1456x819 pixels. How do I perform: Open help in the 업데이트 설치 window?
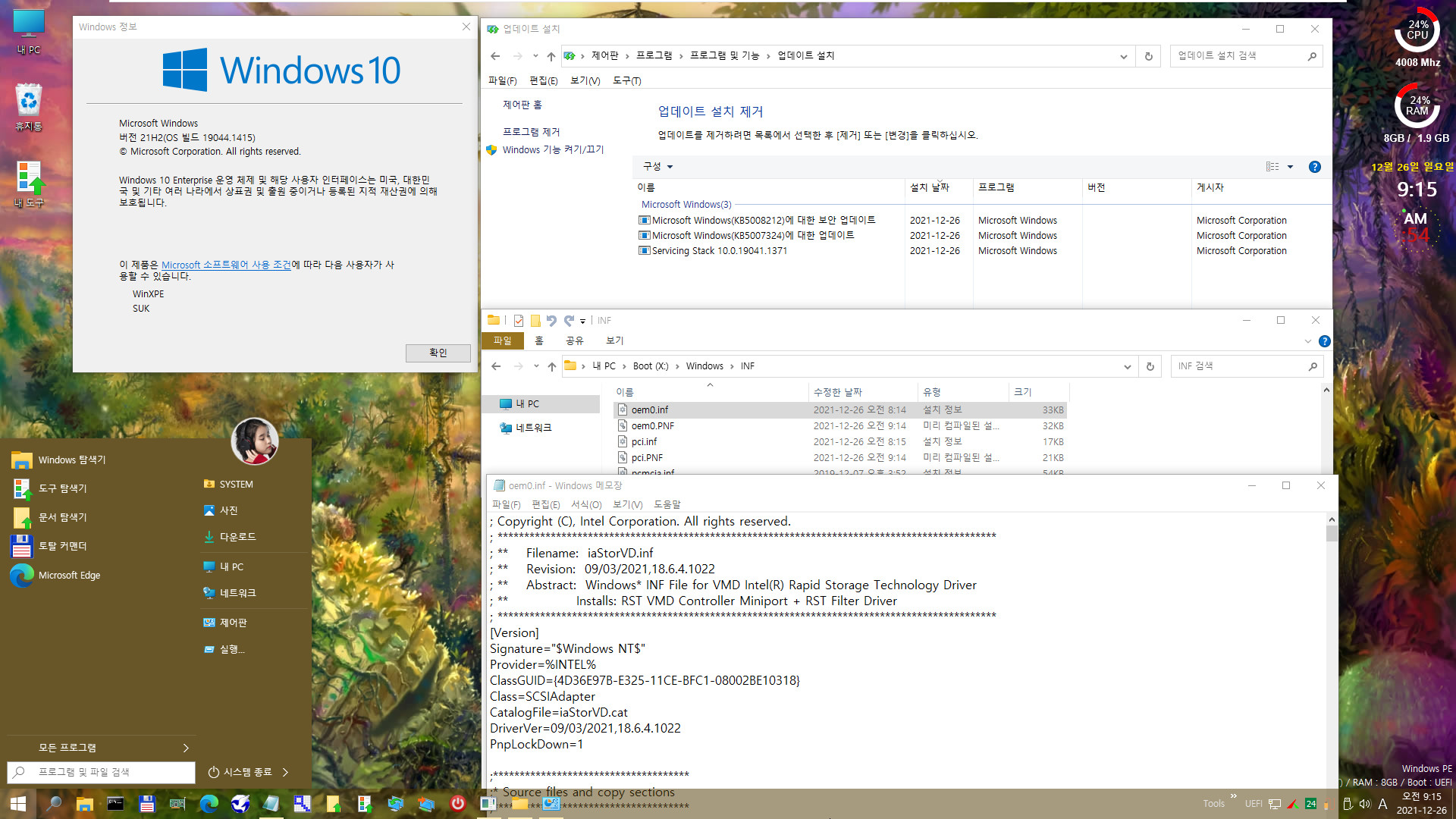(1315, 167)
